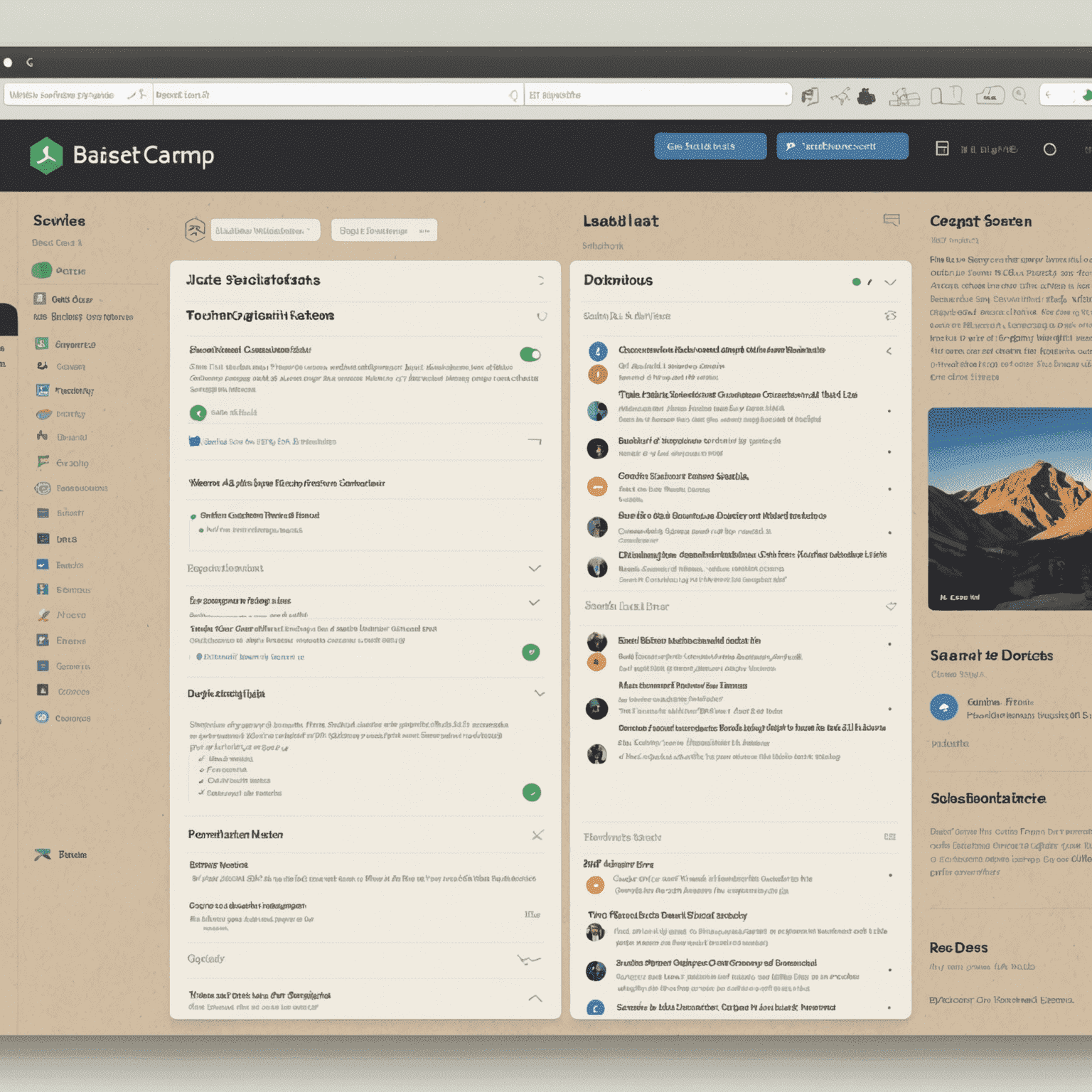This screenshot has width=1092, height=1092.
Task: Expand the 'Duqie ztturig thabt' section chevron
Action: (x=540, y=693)
